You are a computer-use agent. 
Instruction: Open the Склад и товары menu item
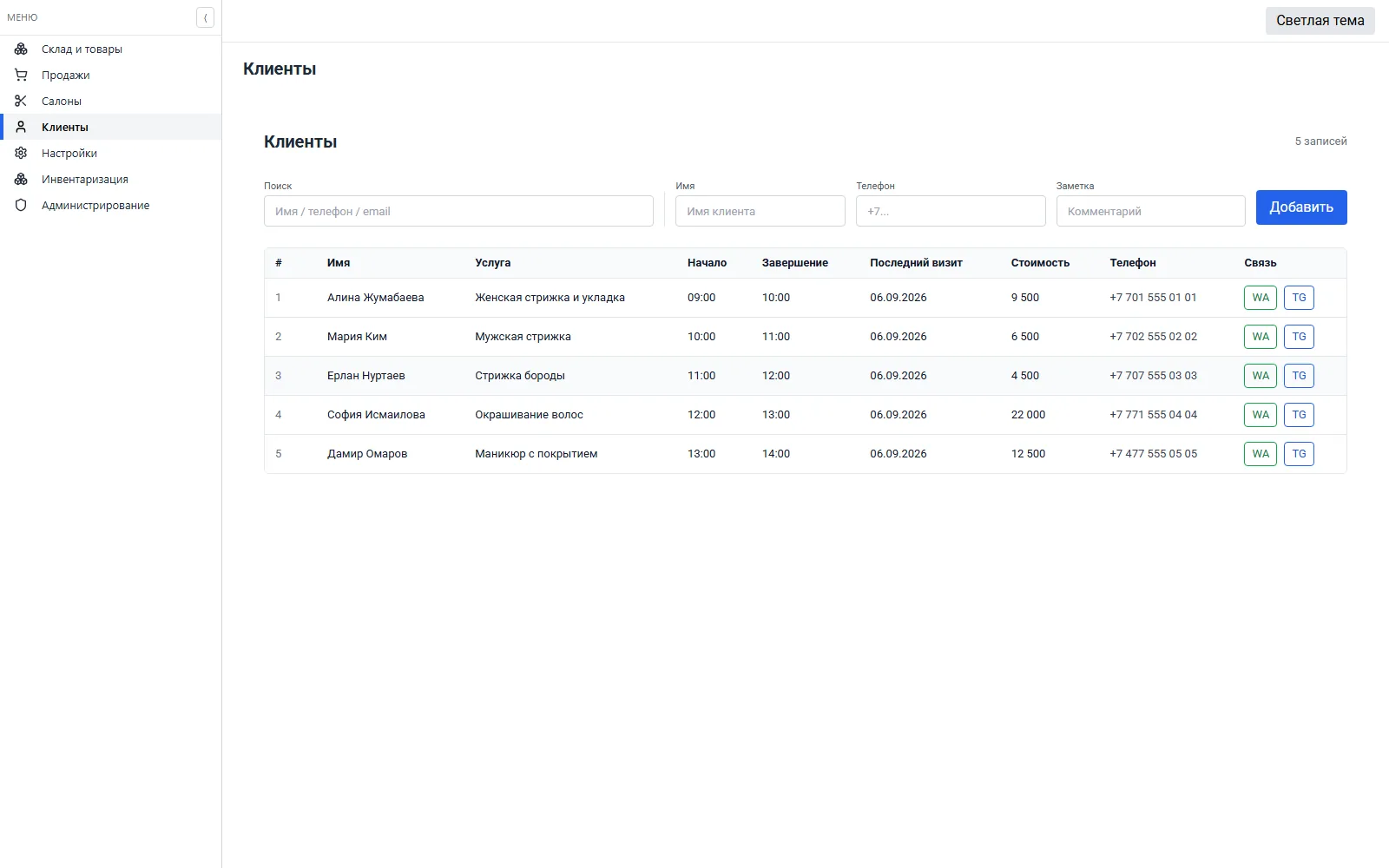[111, 49]
